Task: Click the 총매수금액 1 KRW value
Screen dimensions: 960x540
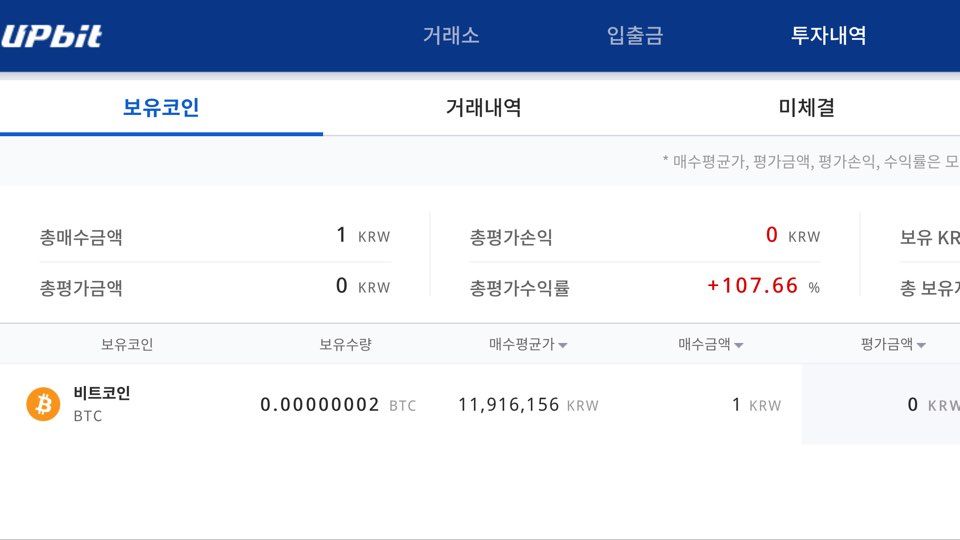Action: coord(363,236)
